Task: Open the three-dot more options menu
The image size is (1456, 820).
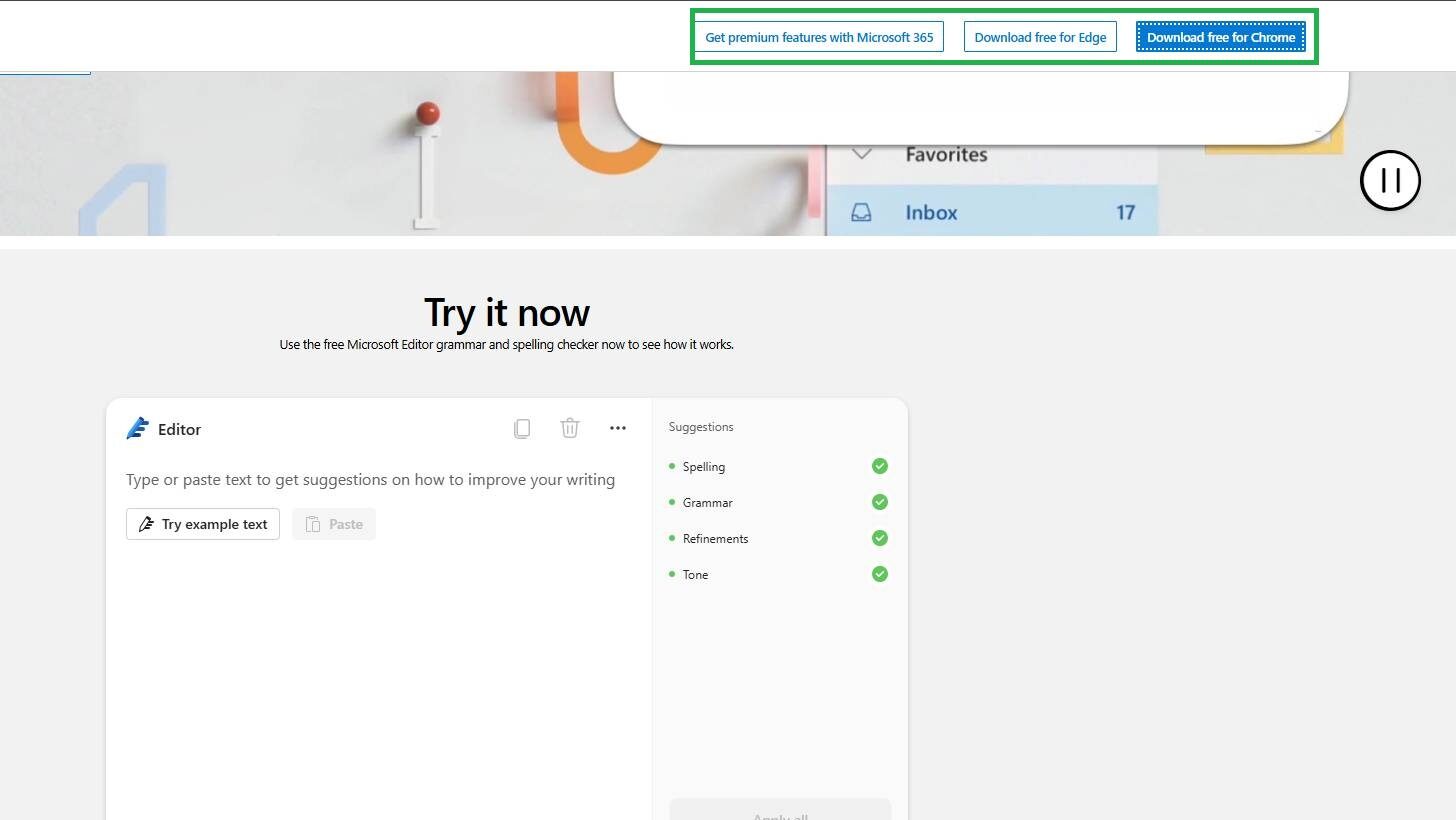Action: (618, 428)
